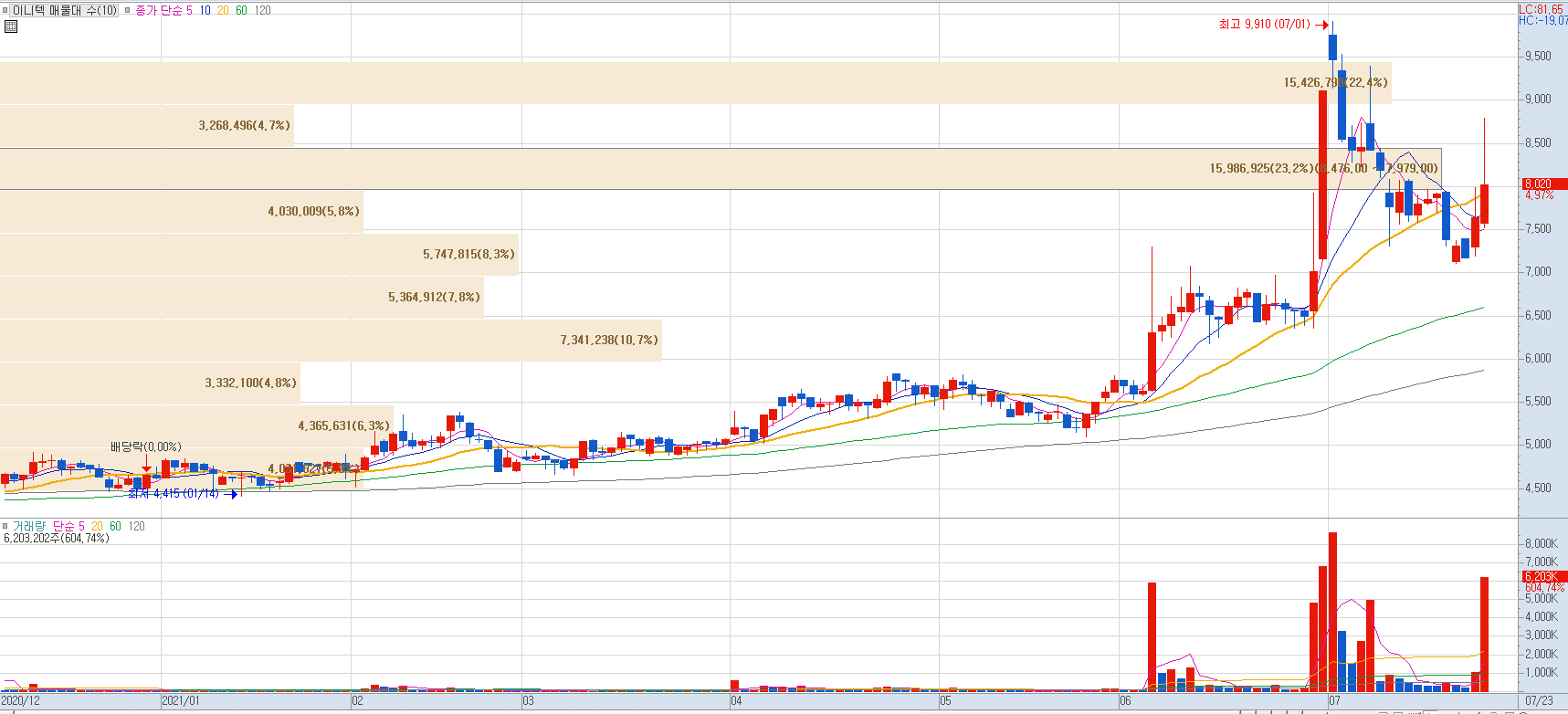The height and width of the screenshot is (714, 1568).
Task: Click the 6,000 price axis label
Action: click(1538, 358)
